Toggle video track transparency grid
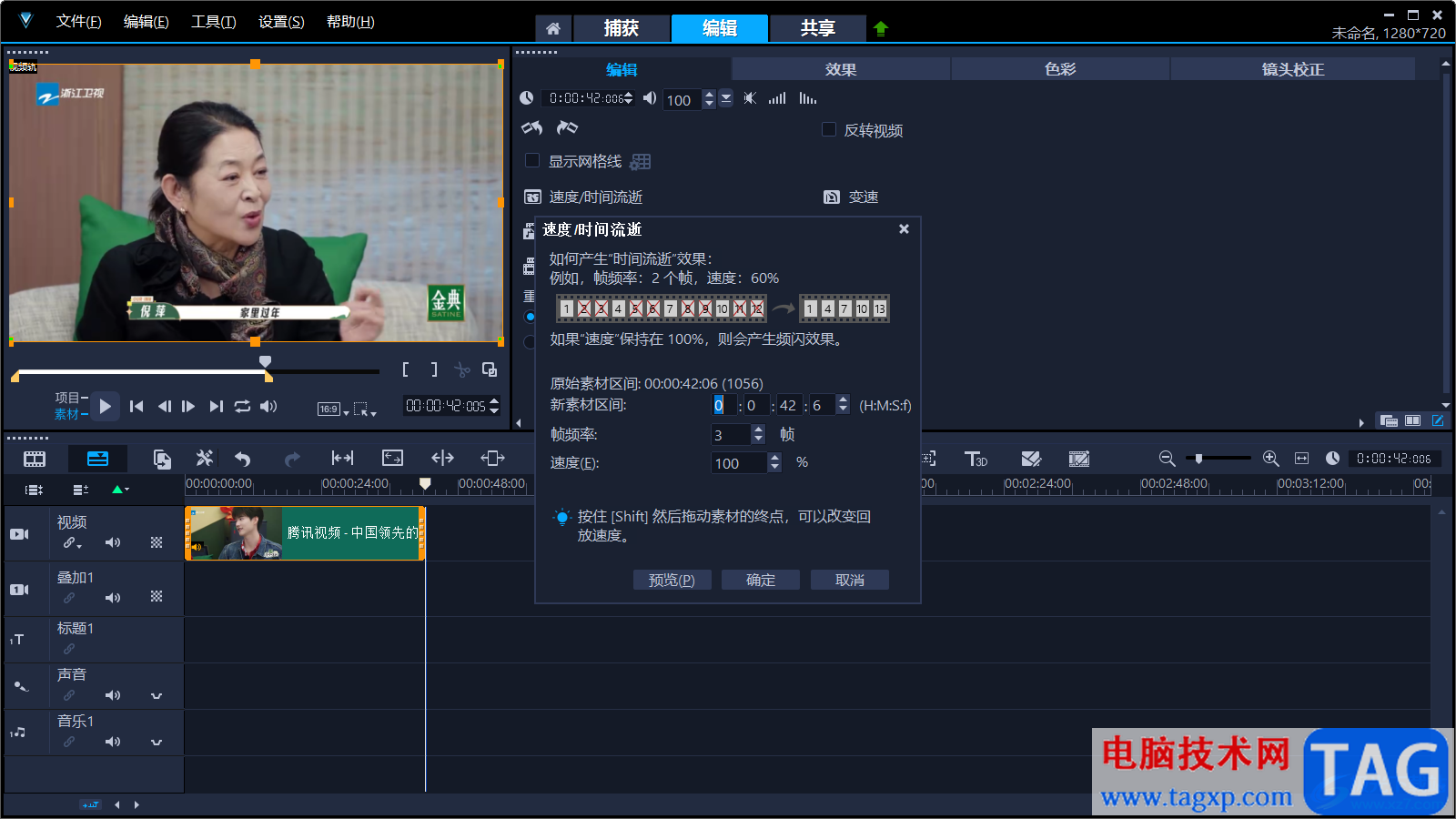Screen dimensions: 1456x819 tap(157, 542)
